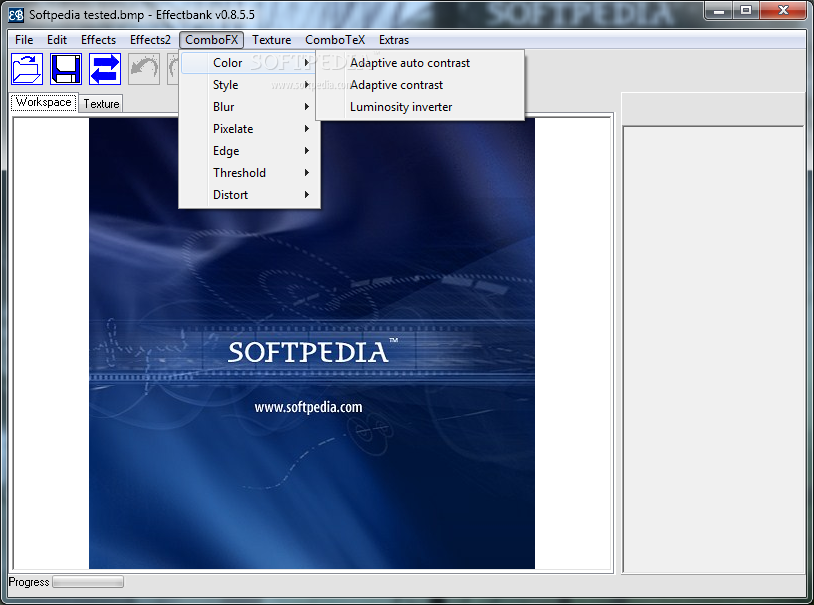Minimize the Effectbank window

click(x=718, y=10)
